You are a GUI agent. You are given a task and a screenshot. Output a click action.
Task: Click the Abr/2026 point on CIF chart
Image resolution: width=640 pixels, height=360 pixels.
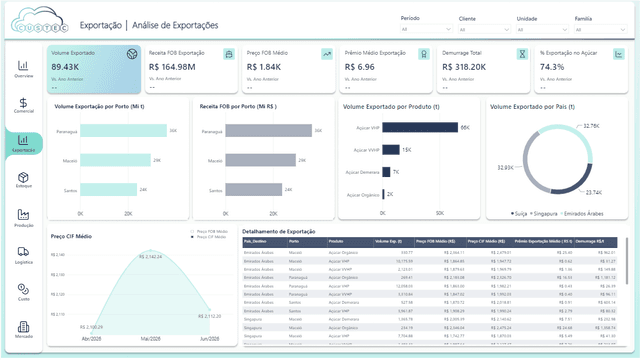[91, 333]
